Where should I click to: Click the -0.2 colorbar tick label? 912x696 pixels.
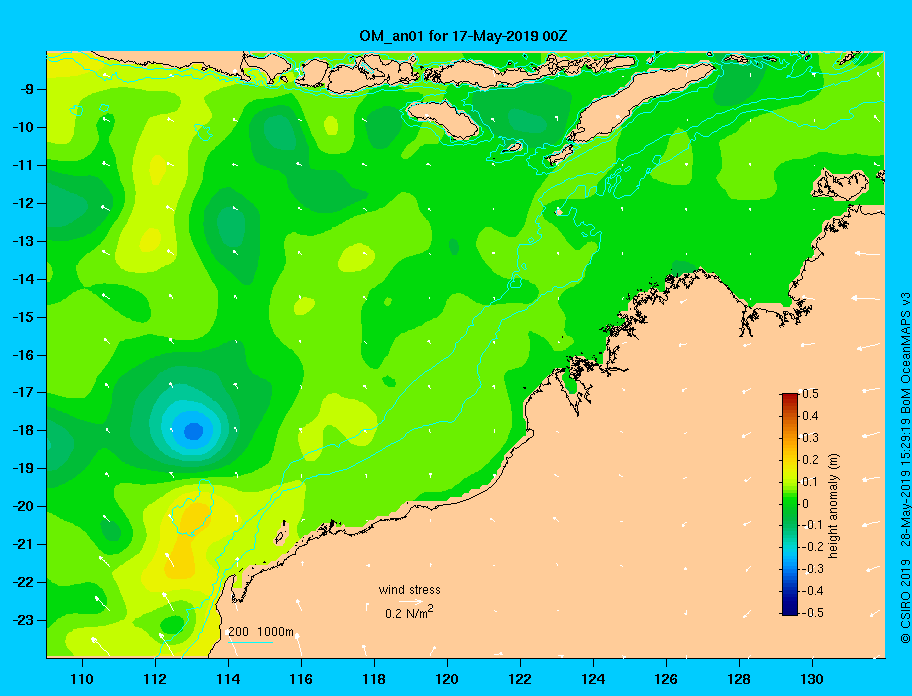pyautogui.click(x=813, y=547)
